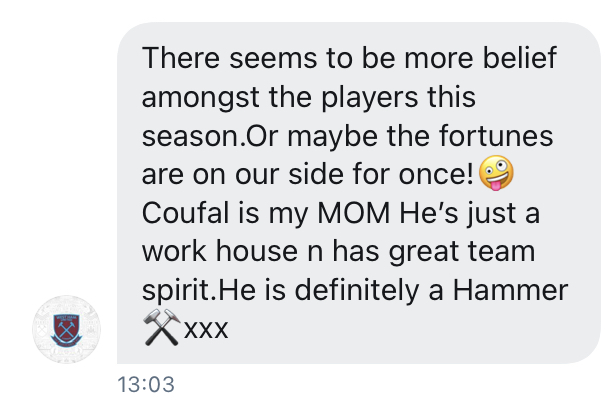The width and height of the screenshot is (609, 402).
Task: Click the grey message bubble background
Action: (x=358, y=193)
